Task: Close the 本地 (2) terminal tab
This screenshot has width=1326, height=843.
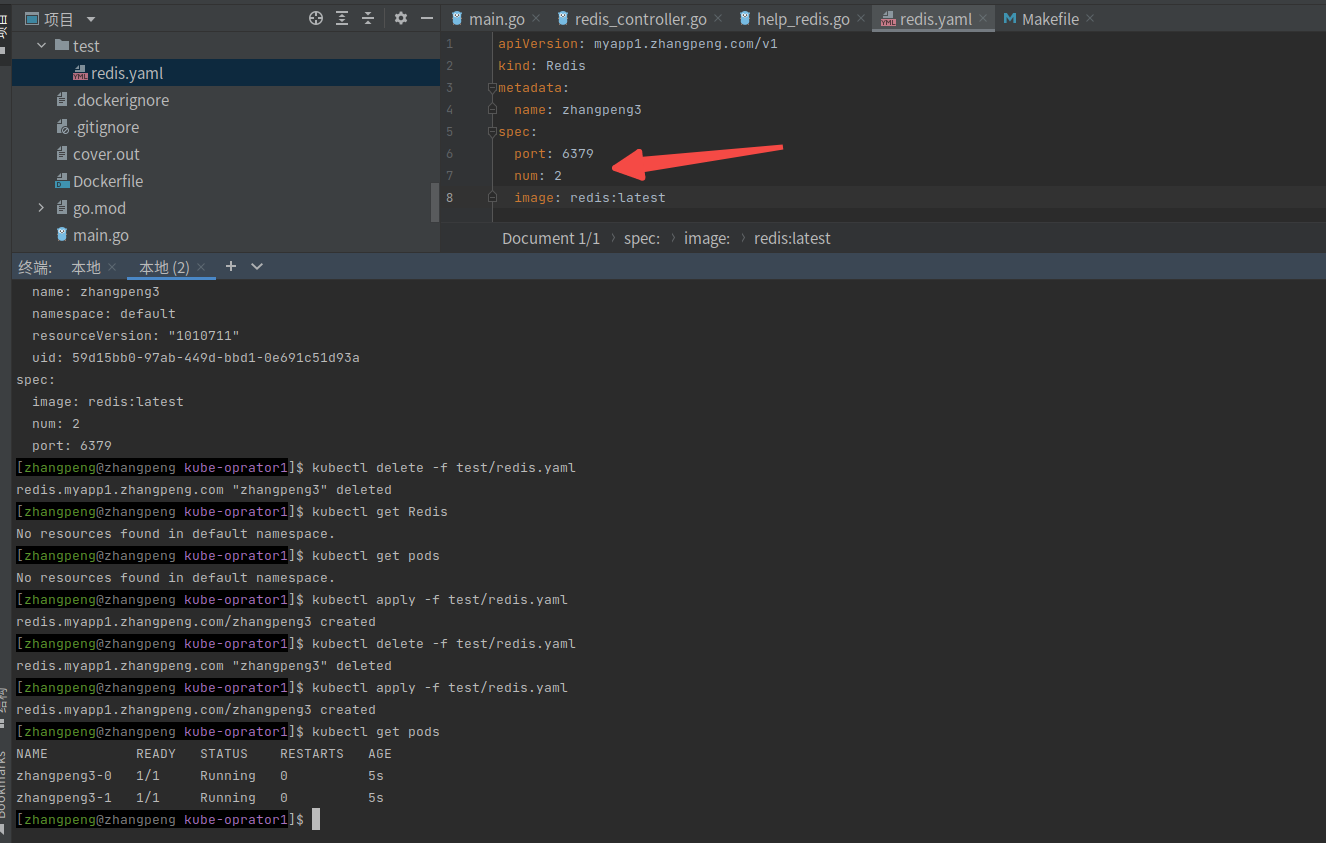Action: [x=201, y=267]
